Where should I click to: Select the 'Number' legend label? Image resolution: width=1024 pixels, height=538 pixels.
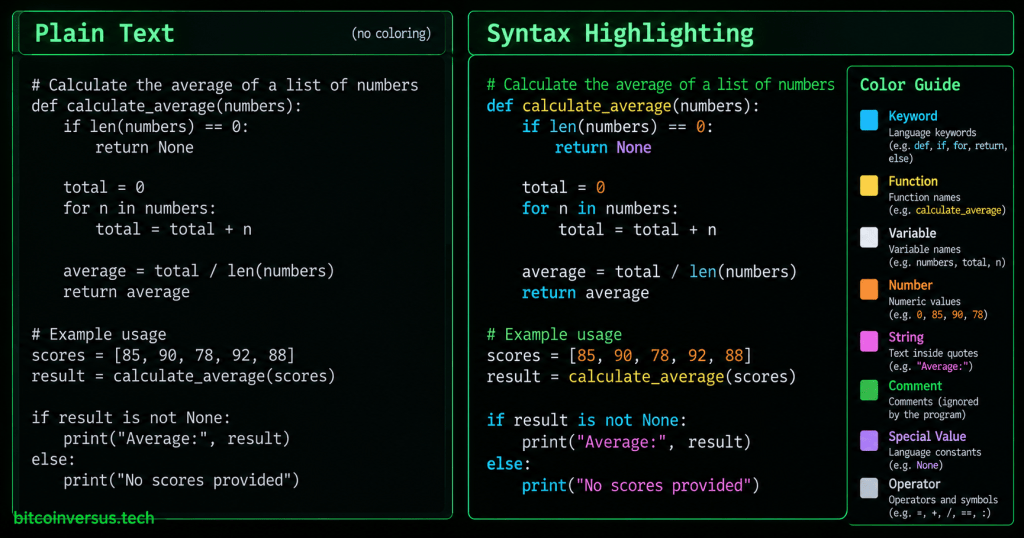(x=910, y=285)
